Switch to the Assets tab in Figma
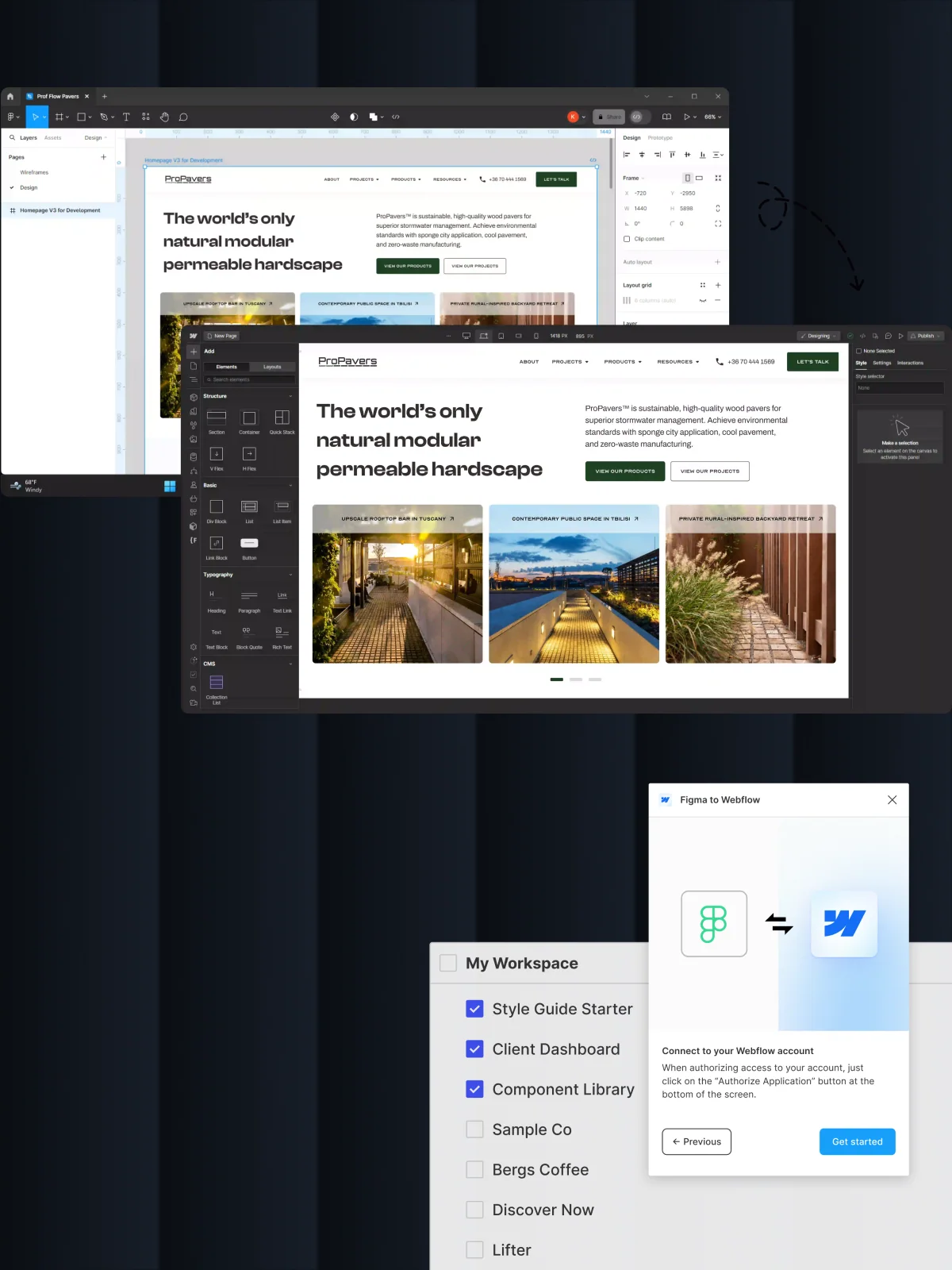Image resolution: width=952 pixels, height=1270 pixels. pyautogui.click(x=52, y=137)
